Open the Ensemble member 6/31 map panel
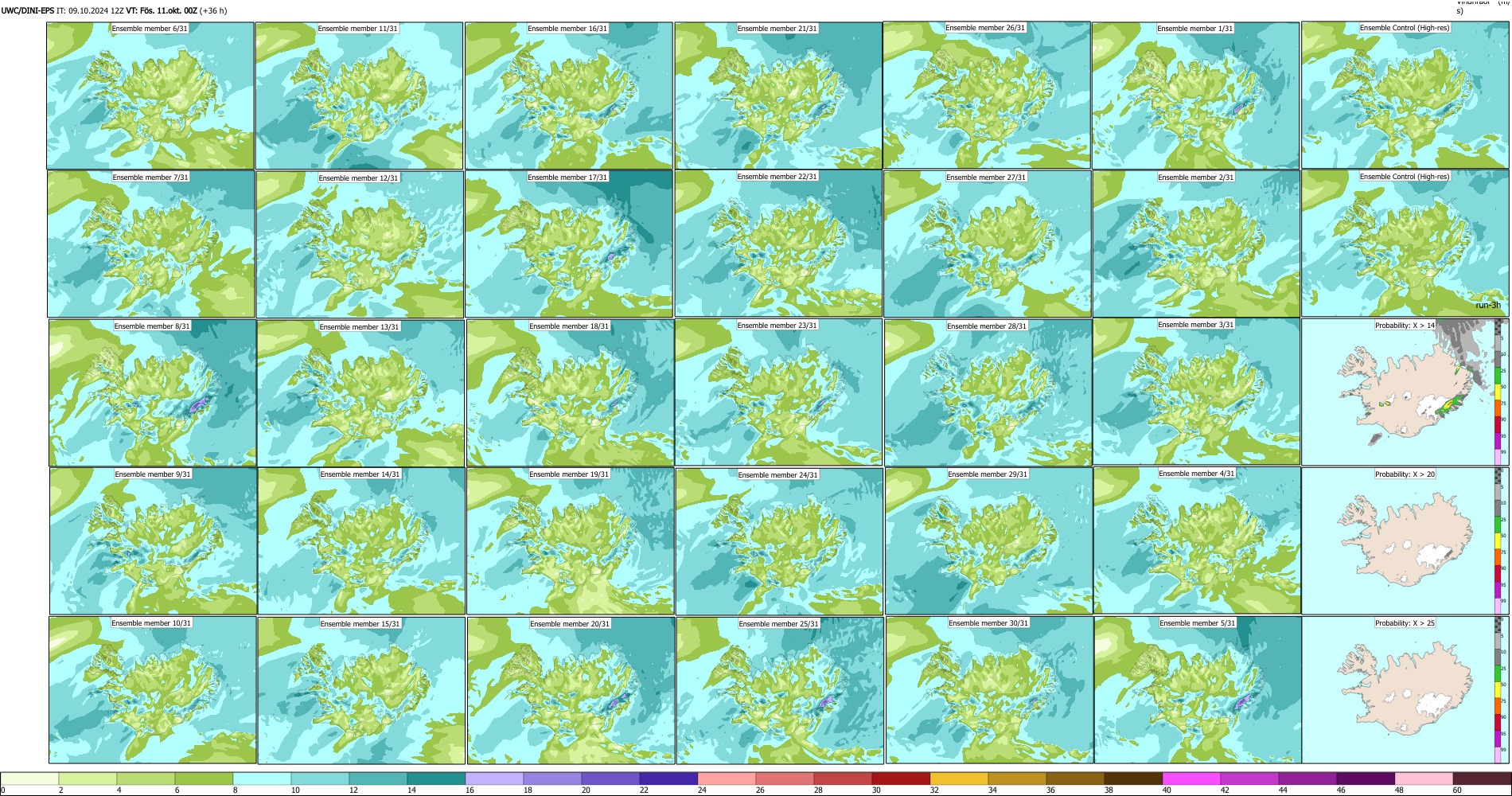Viewport: 1512px width, 796px height. pos(150,96)
